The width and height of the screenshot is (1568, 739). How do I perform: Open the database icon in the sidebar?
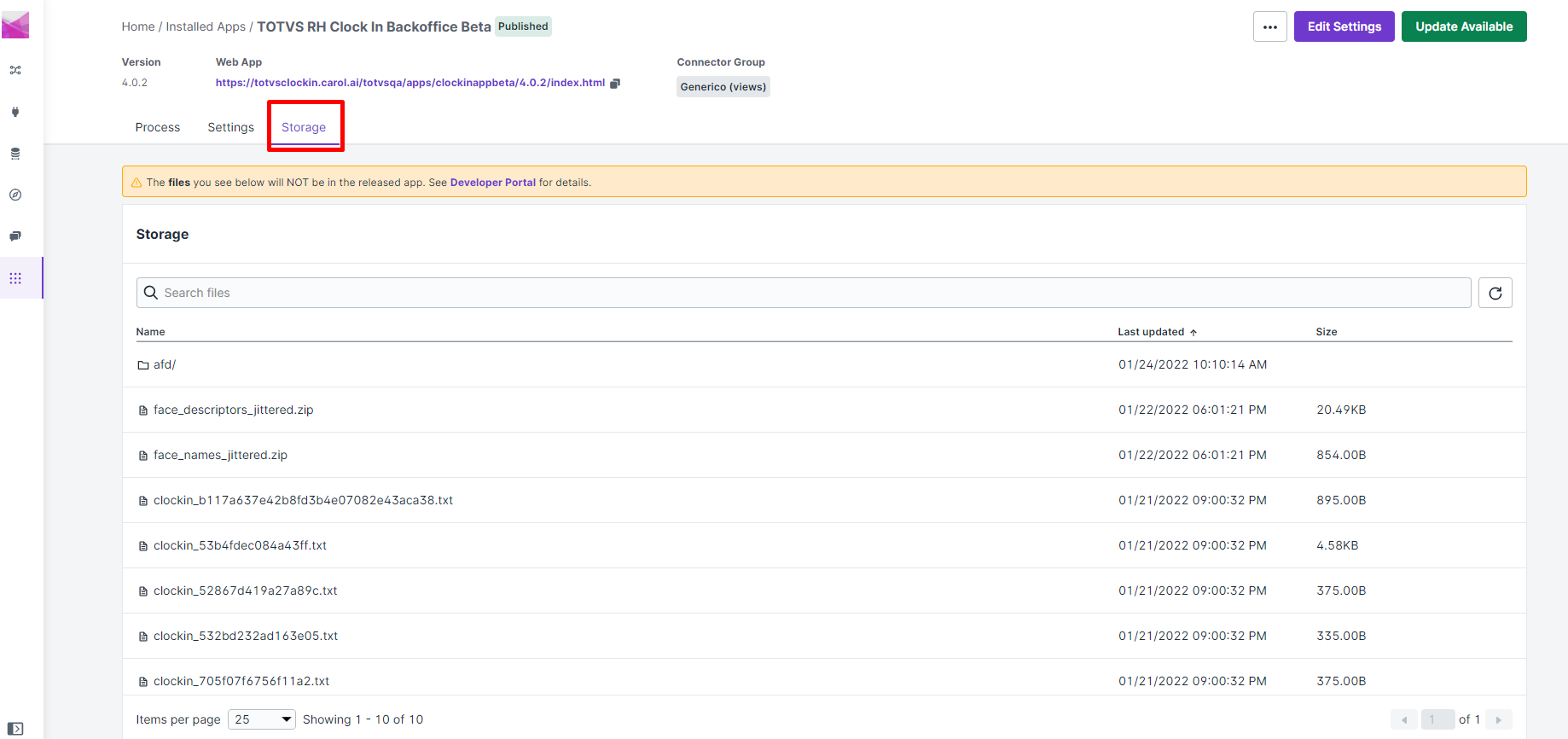(15, 154)
